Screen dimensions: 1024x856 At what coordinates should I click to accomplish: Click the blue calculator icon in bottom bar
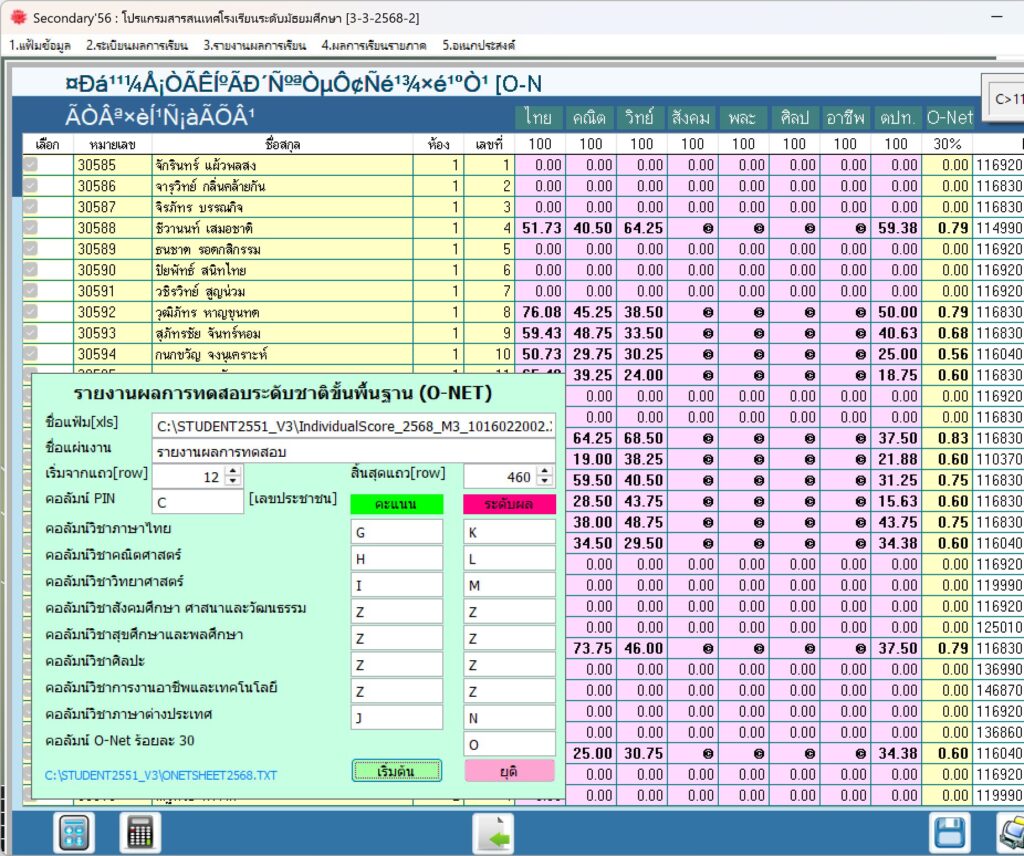coord(70,832)
